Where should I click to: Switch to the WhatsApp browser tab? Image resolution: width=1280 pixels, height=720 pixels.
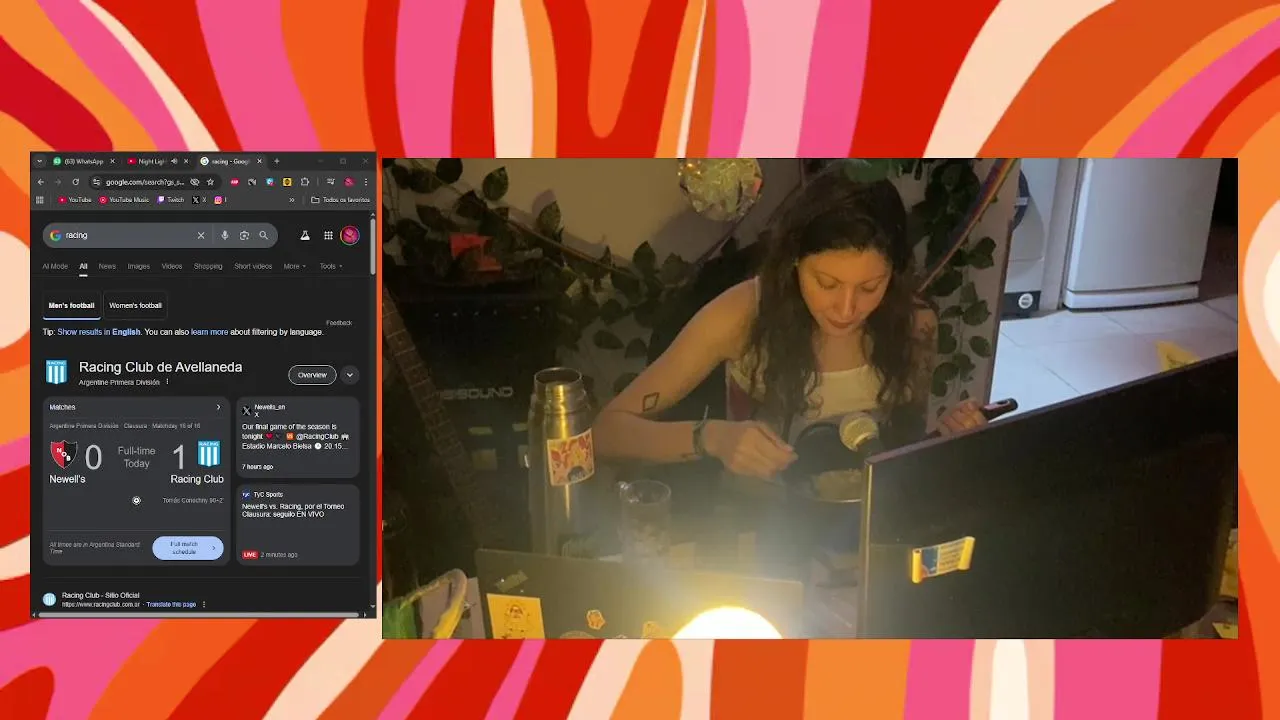click(x=83, y=161)
